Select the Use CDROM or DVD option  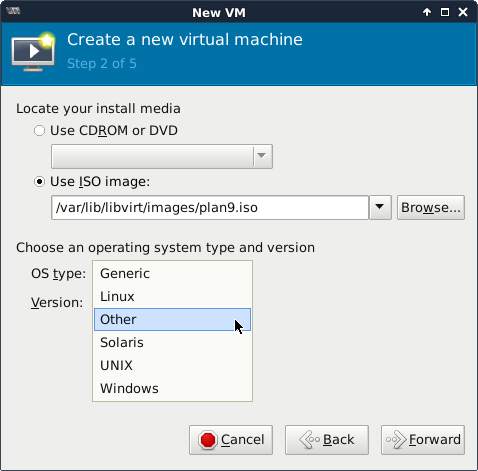point(39,131)
